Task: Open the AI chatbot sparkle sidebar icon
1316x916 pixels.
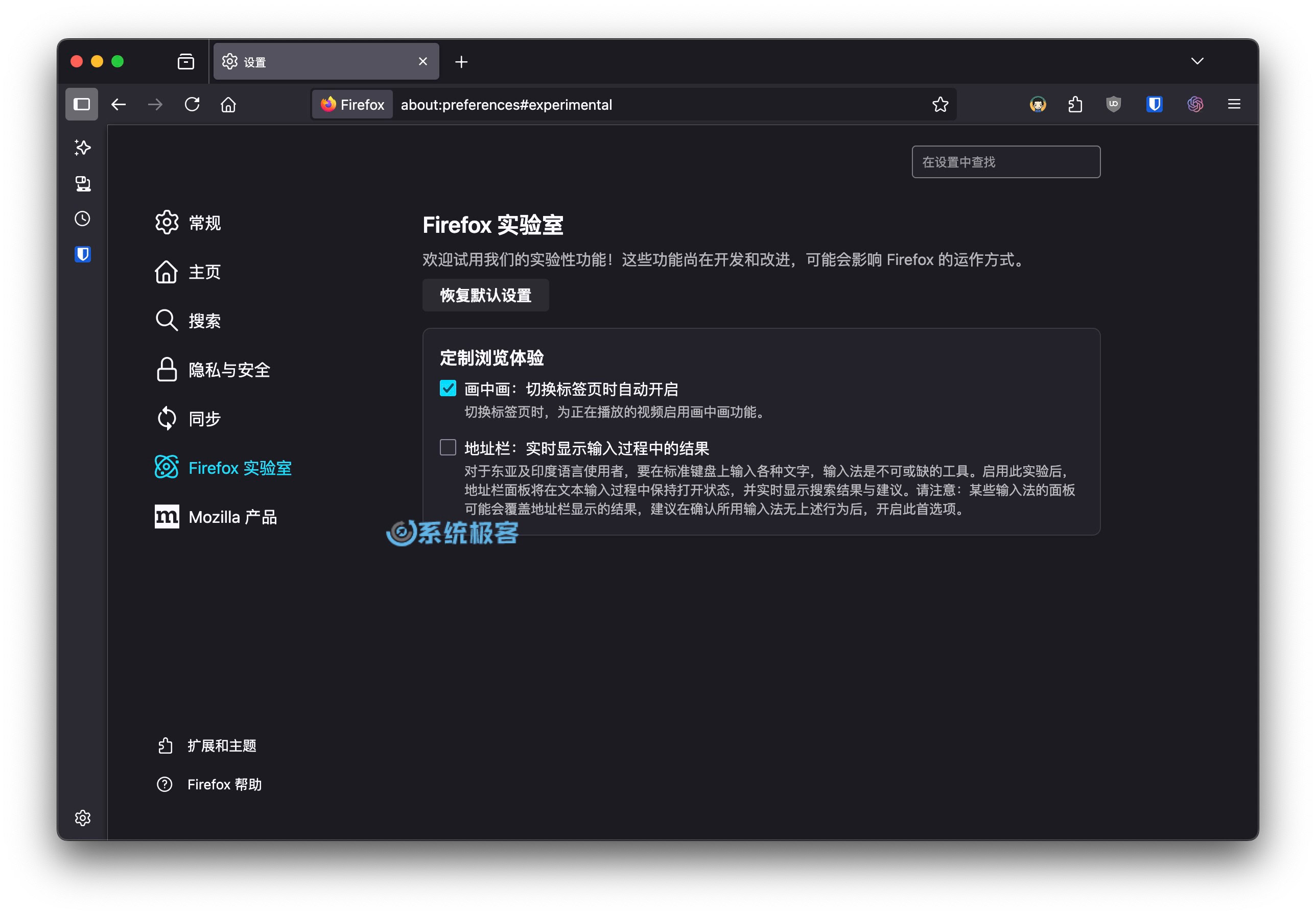Action: pos(83,148)
